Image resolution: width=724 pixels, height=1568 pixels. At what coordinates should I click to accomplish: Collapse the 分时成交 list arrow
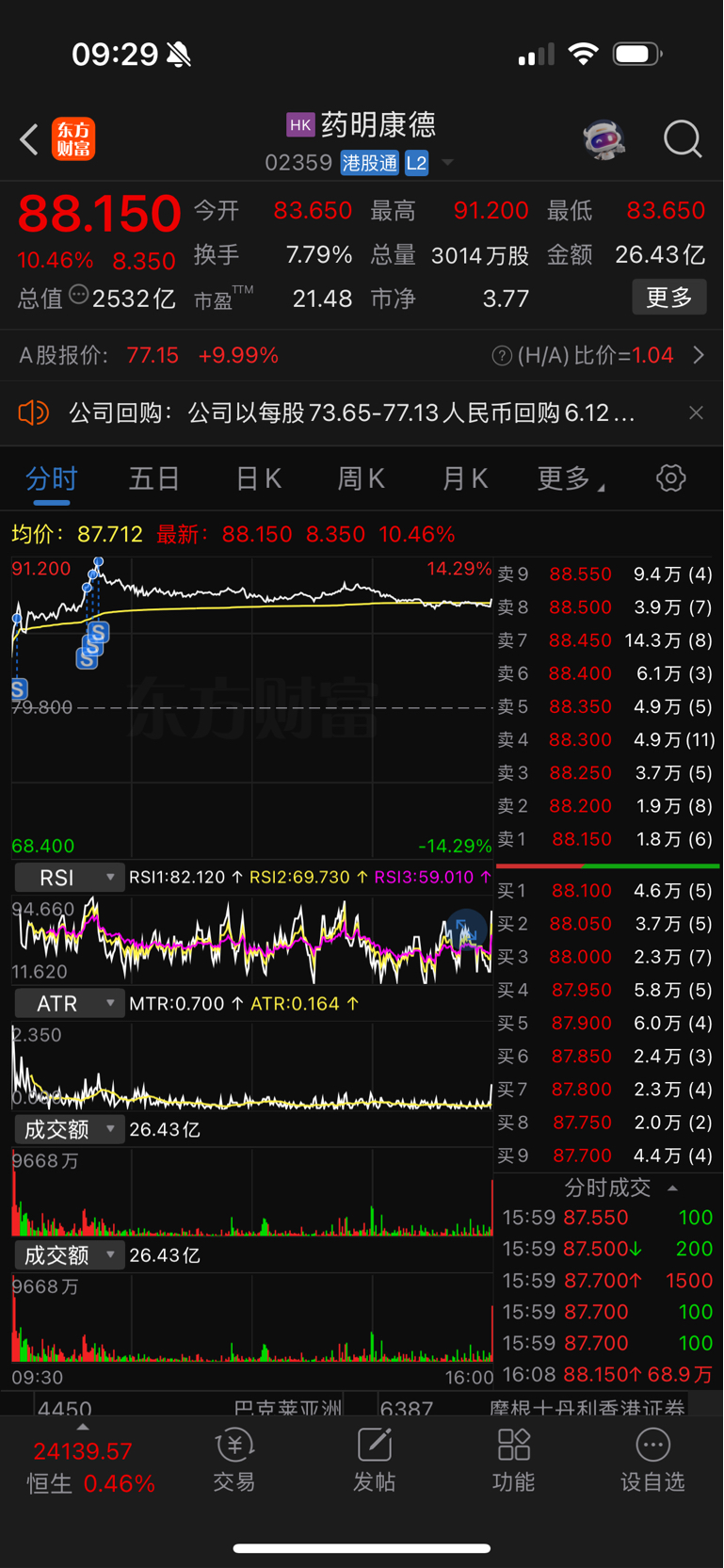tap(672, 1188)
